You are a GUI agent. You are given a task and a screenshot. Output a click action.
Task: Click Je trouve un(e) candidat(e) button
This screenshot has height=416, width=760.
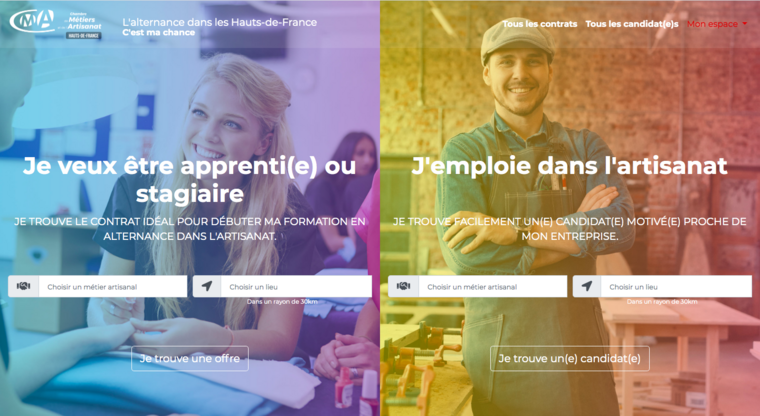pos(570,359)
